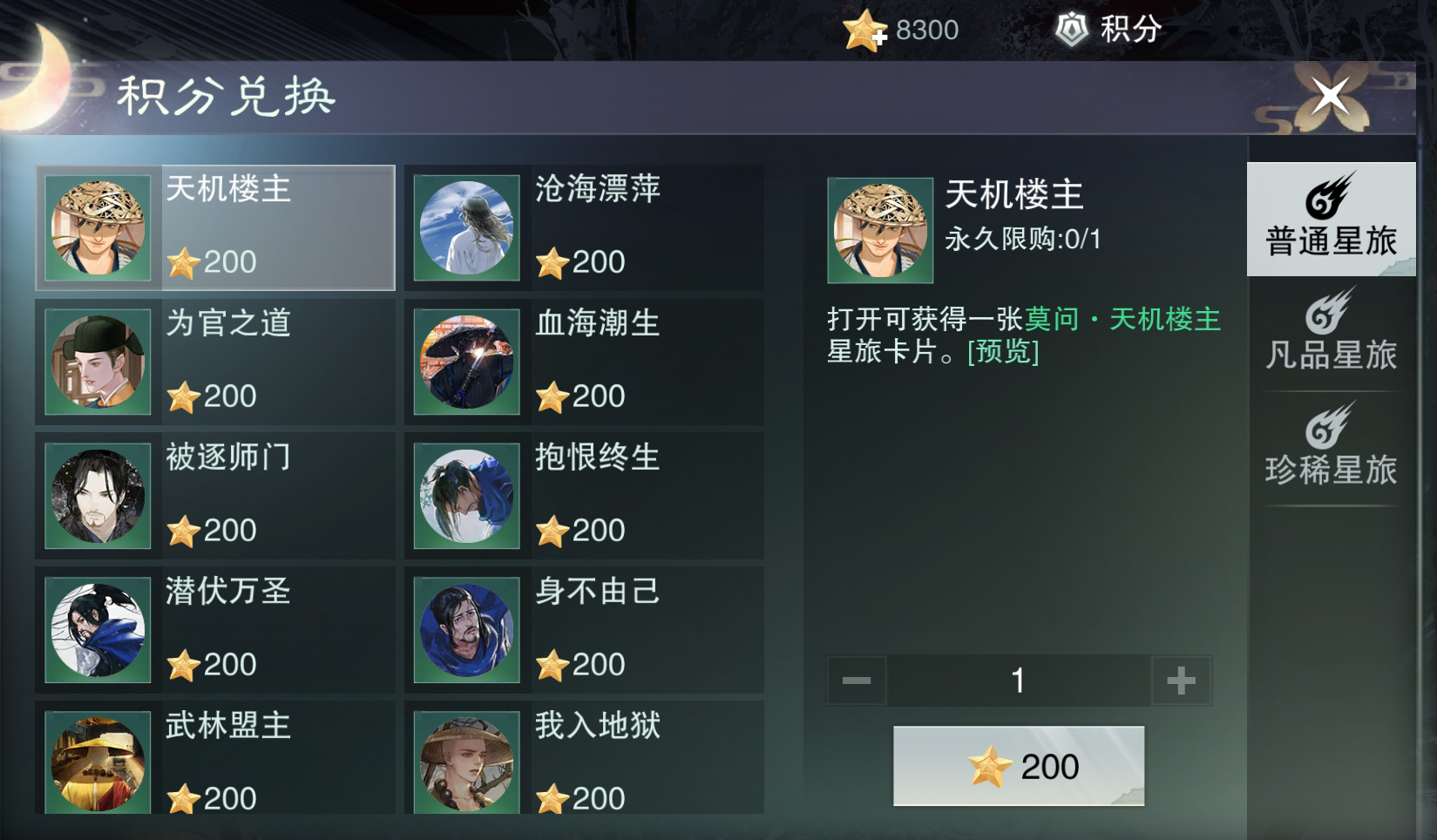Screen dimensions: 1437x840
Task: Select the 沧海漂萍 card portrait
Action: click(467, 228)
